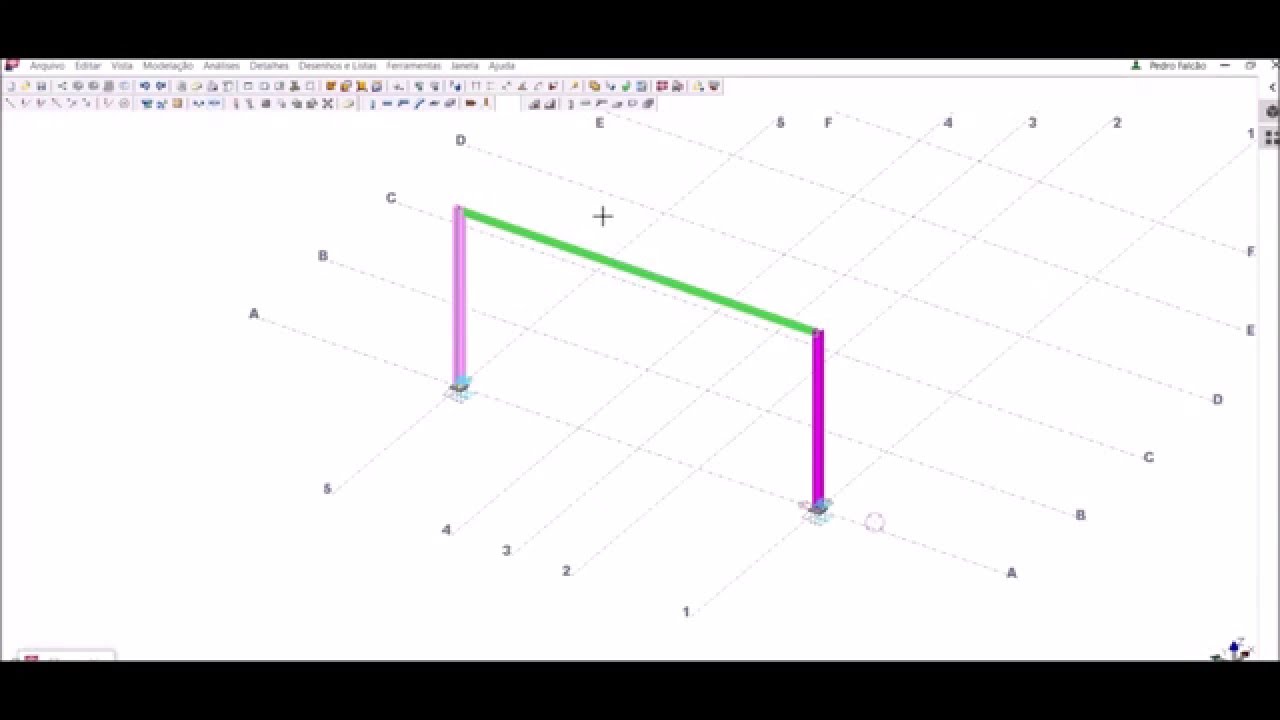The image size is (1280, 720).
Task: Select the green beam in the model
Action: (638, 270)
